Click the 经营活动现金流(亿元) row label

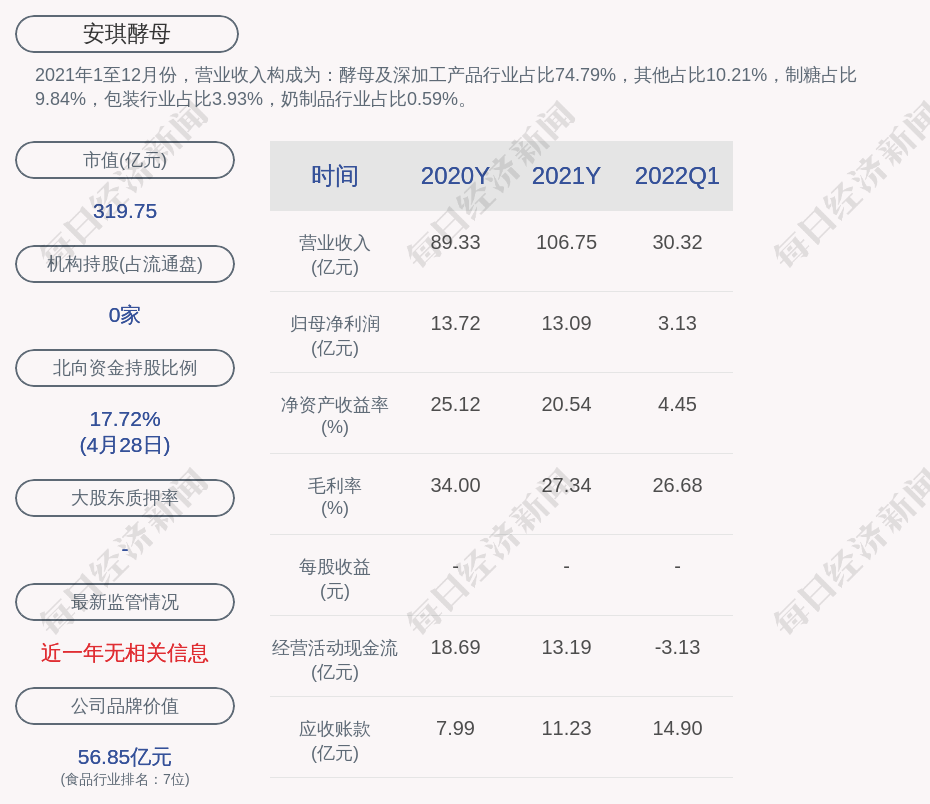[x=335, y=659]
